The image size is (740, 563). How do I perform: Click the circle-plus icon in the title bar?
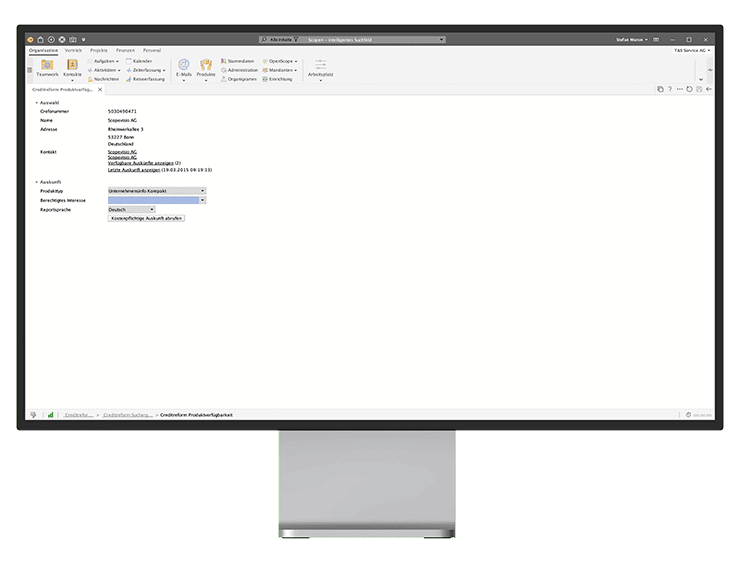51,40
